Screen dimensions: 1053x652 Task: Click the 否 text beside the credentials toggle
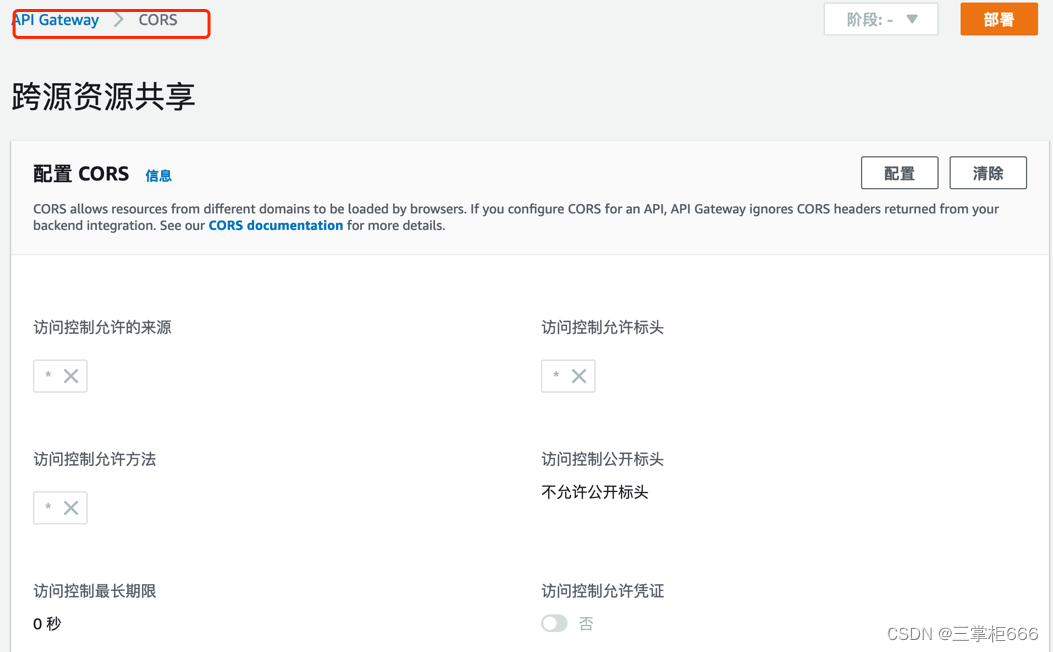586,624
